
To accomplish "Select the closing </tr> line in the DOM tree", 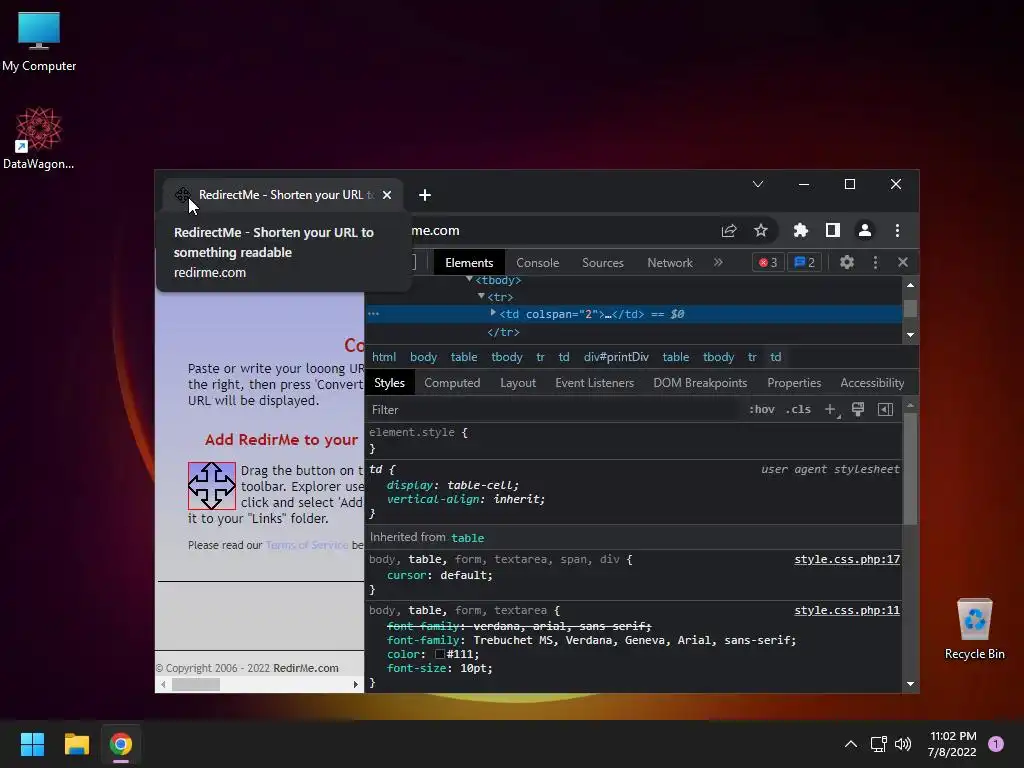I will (x=504, y=332).
